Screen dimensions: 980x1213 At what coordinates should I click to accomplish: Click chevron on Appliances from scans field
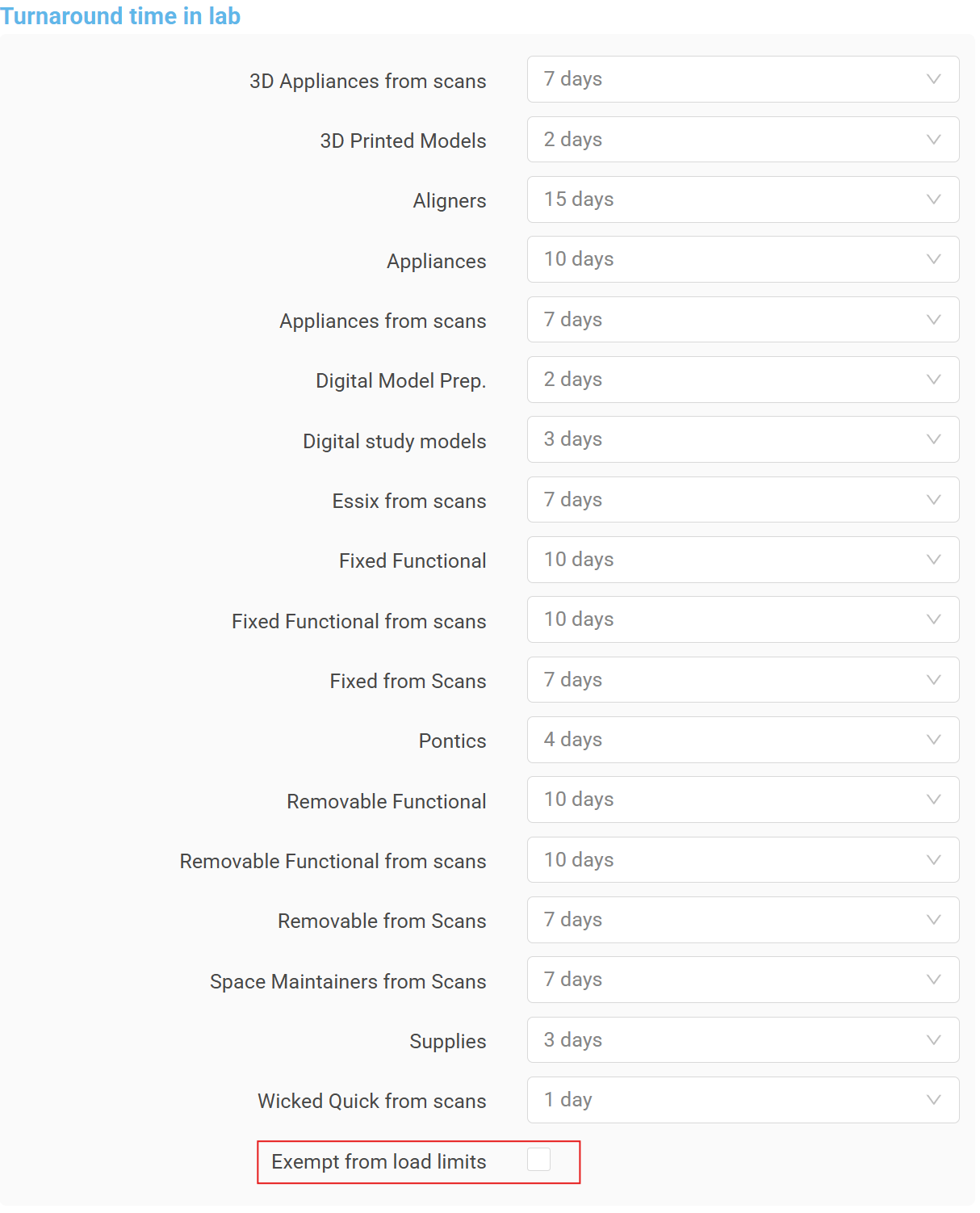(933, 320)
